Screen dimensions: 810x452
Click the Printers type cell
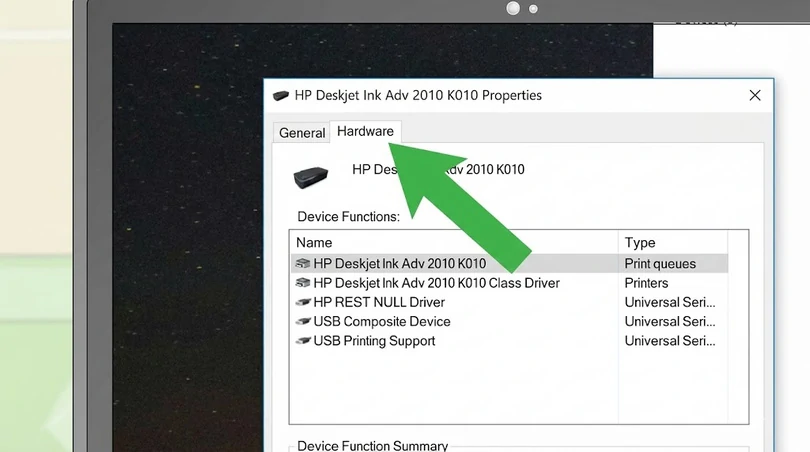pos(647,283)
